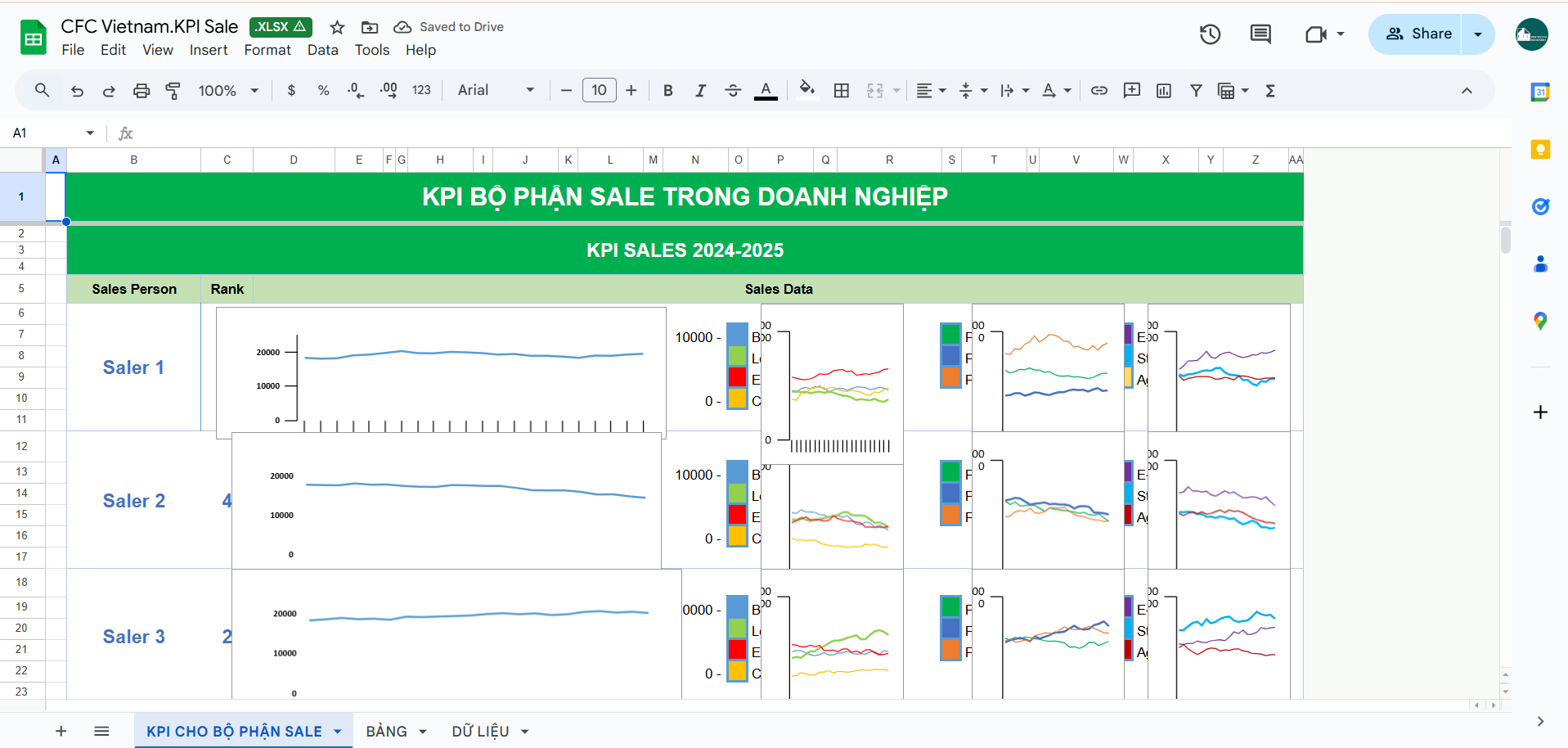
Task: Open the File menu
Action: tap(73, 50)
